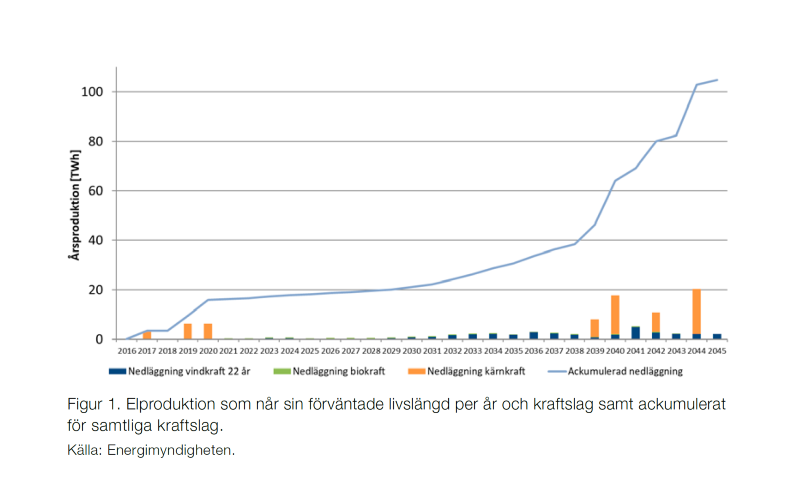Click the orange bar for 2040
This screenshot has width=800, height=477.
pos(615,315)
